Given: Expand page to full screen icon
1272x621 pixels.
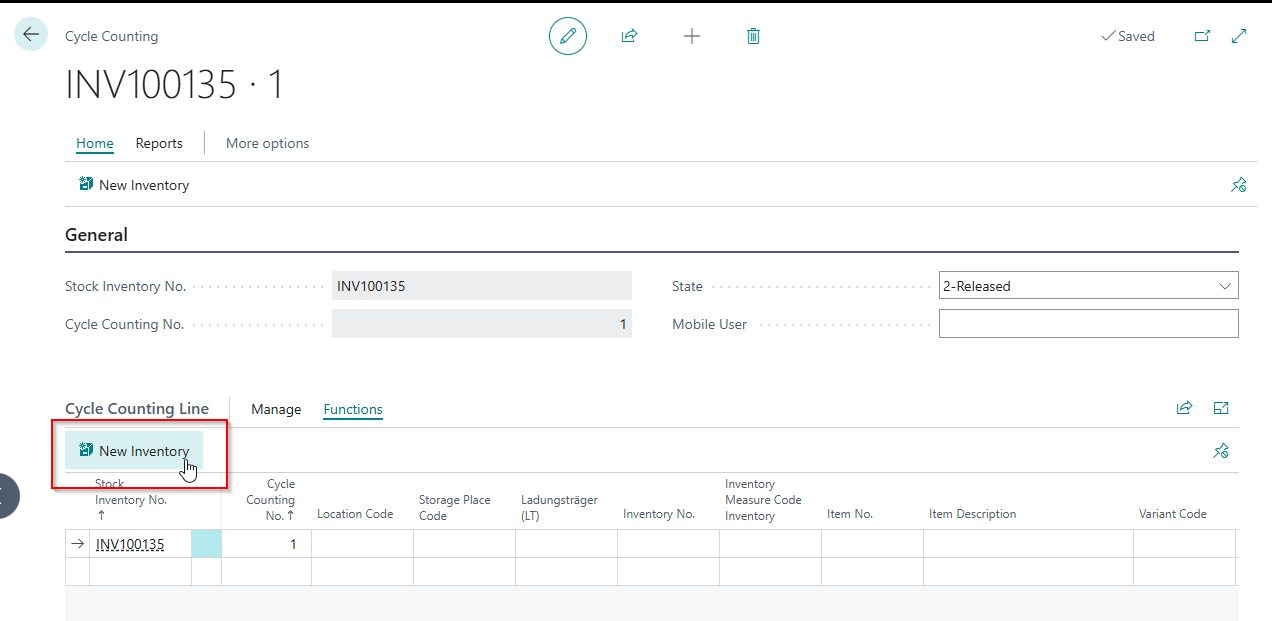Looking at the screenshot, I should [1239, 36].
